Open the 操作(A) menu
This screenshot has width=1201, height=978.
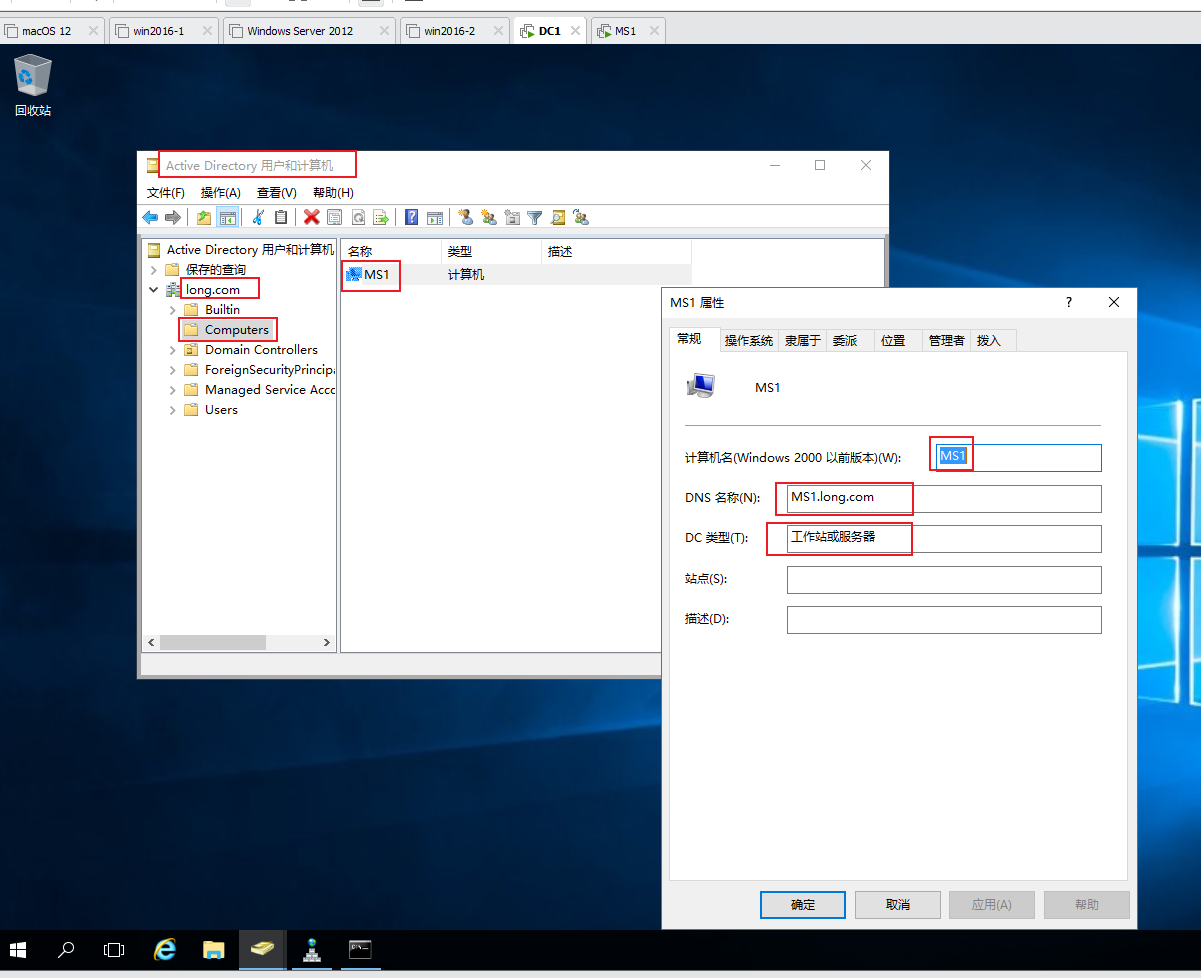pos(221,192)
